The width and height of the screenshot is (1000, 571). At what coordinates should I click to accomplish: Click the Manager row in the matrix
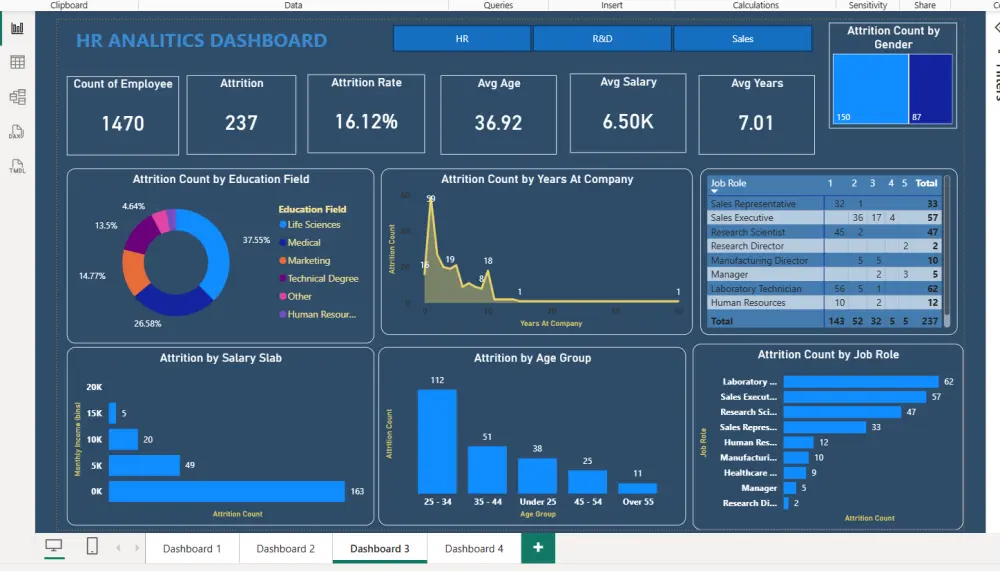pyautogui.click(x=824, y=274)
